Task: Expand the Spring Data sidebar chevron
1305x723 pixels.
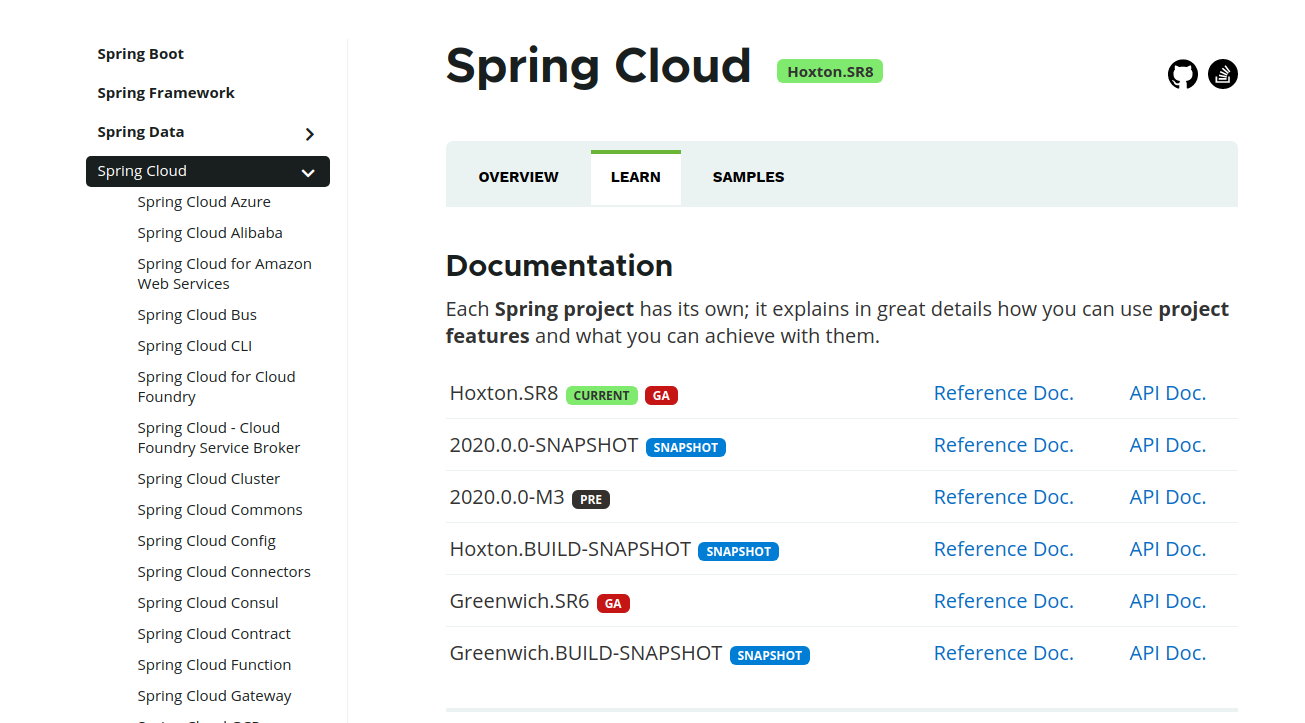Action: tap(310, 134)
